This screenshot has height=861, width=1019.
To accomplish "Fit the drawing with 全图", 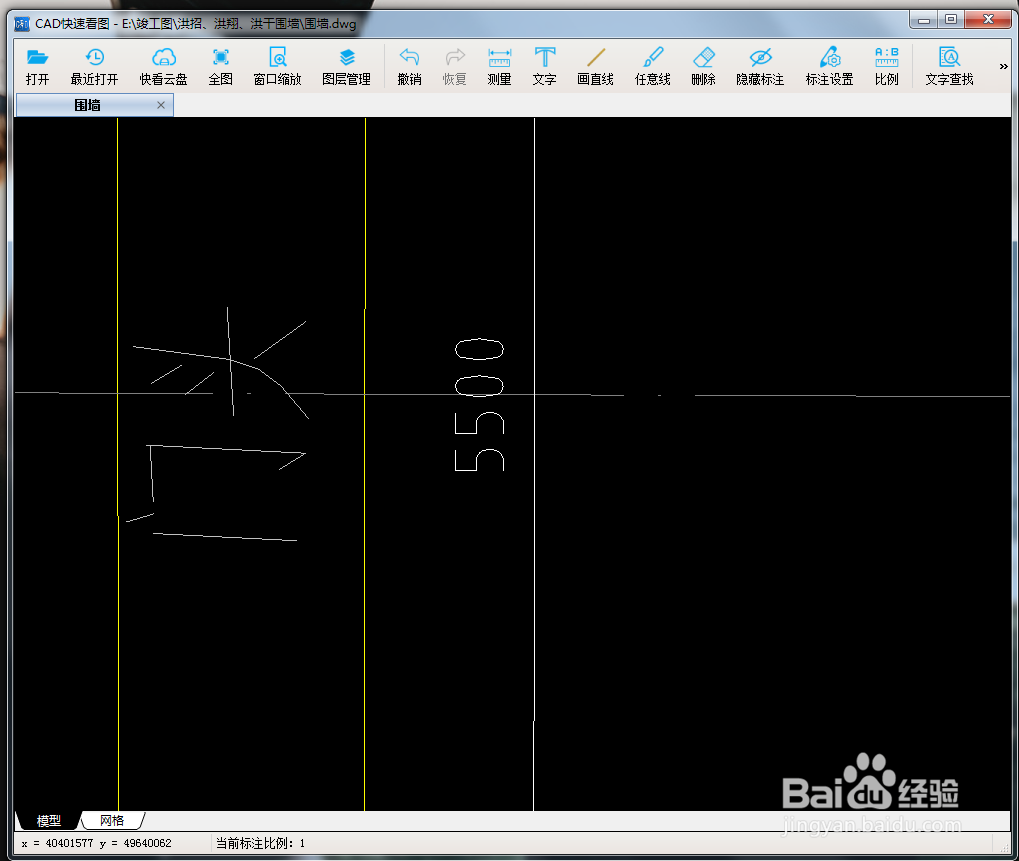I will coord(220,66).
